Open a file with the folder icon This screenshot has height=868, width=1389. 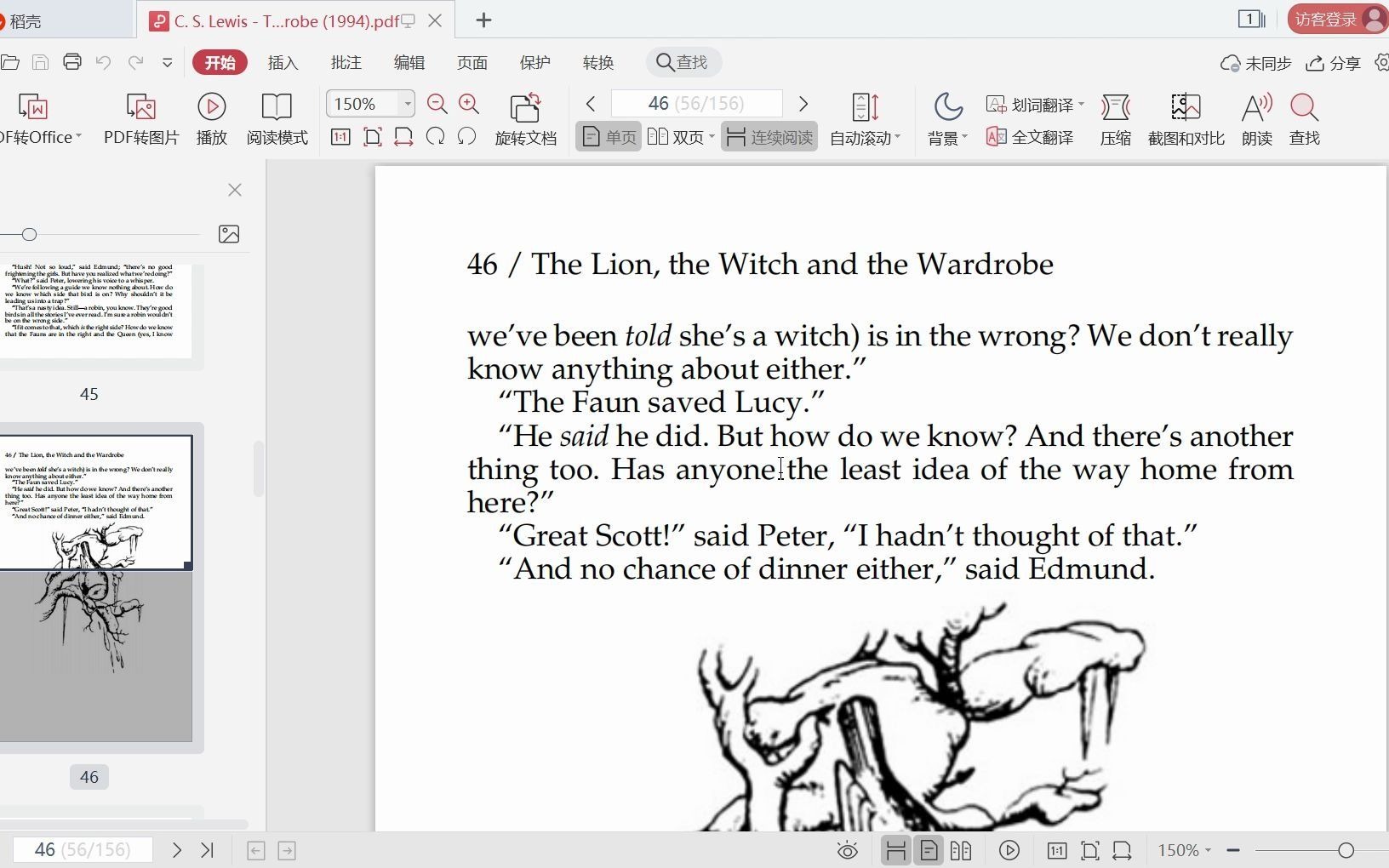pyautogui.click(x=9, y=62)
